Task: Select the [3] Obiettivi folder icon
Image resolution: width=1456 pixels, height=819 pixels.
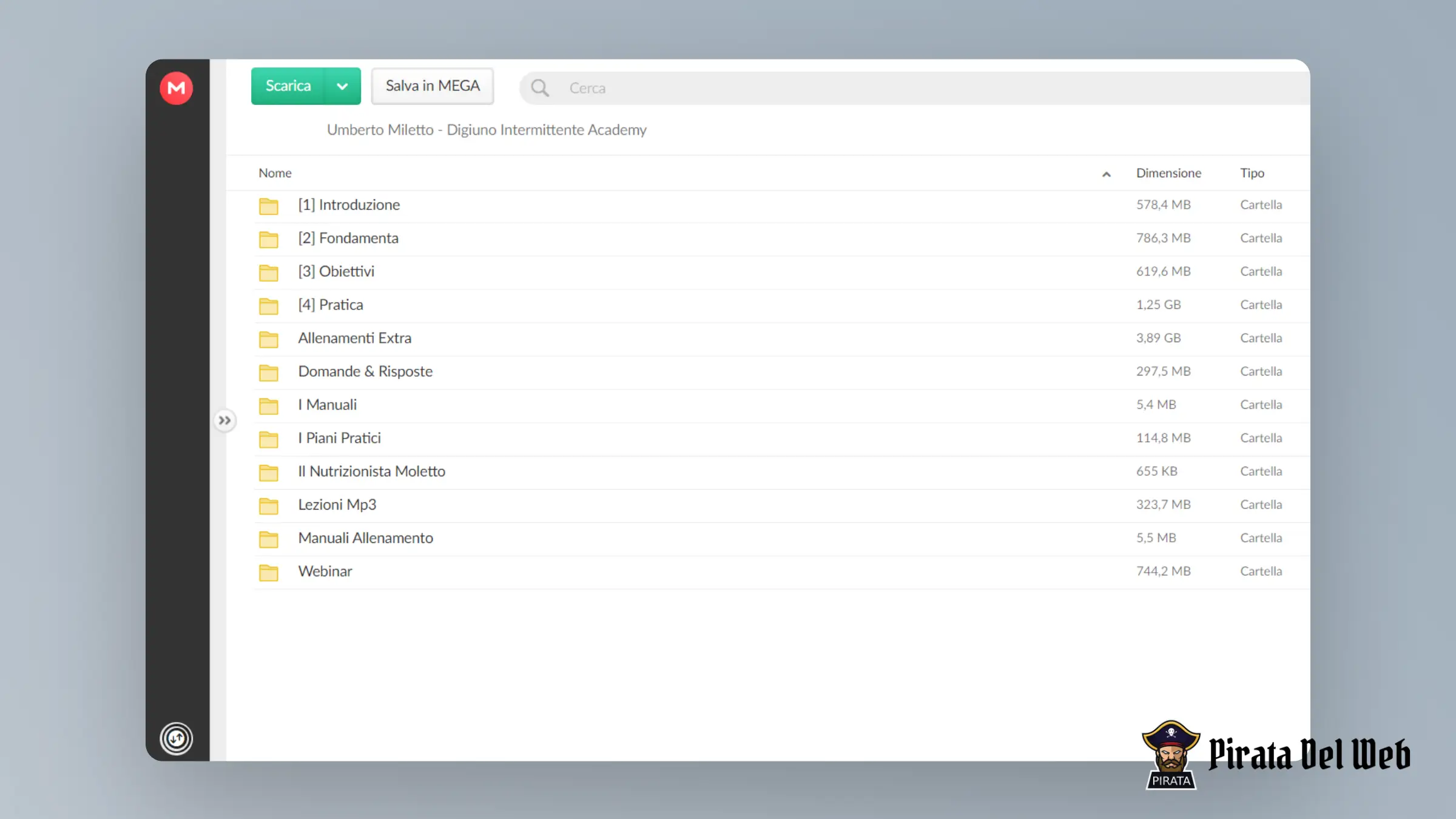Action: pos(269,273)
